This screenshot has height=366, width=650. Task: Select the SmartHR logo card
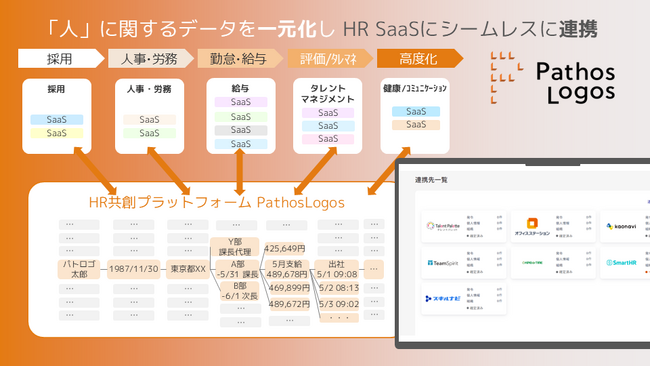click(x=625, y=263)
